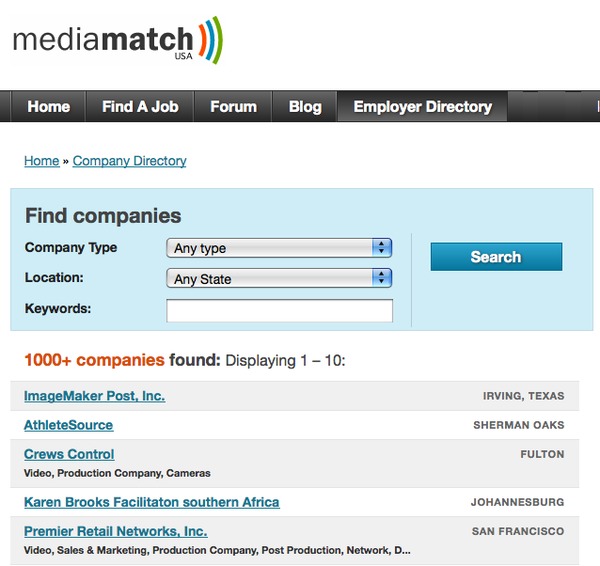Open the Home navigation tab
Viewport: 600px width, 566px height.
[x=49, y=107]
